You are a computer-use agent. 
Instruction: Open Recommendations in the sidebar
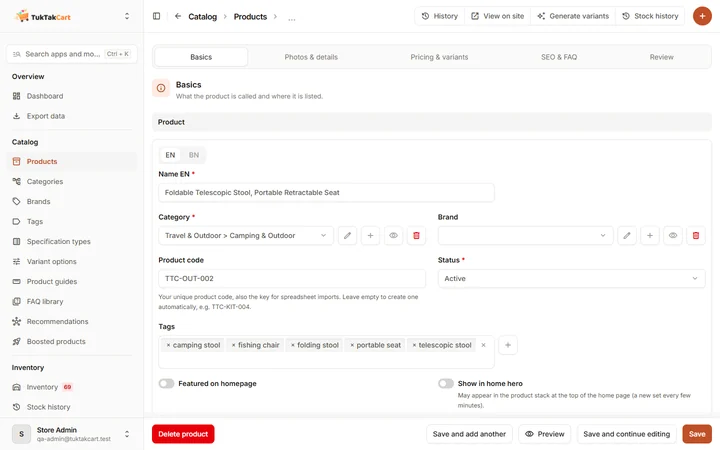(x=72, y=321)
